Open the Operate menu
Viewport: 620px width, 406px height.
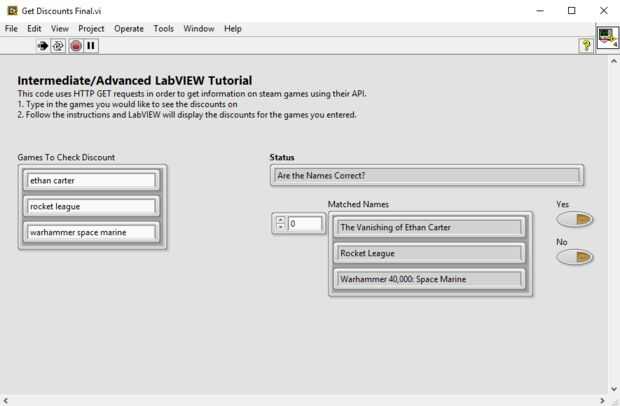129,29
